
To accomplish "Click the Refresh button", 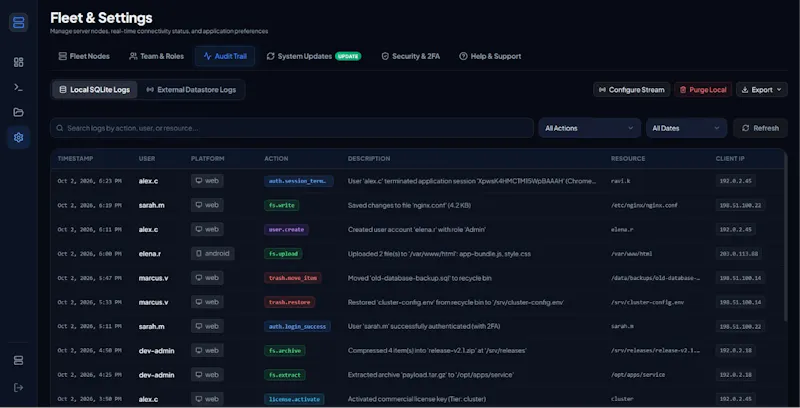I will (x=760, y=128).
